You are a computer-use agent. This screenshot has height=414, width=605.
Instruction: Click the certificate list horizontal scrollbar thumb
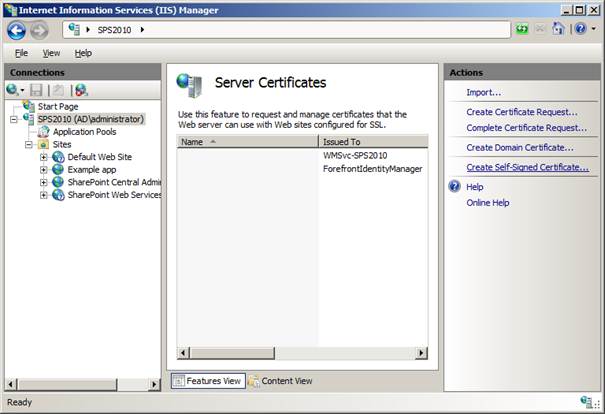232,353
